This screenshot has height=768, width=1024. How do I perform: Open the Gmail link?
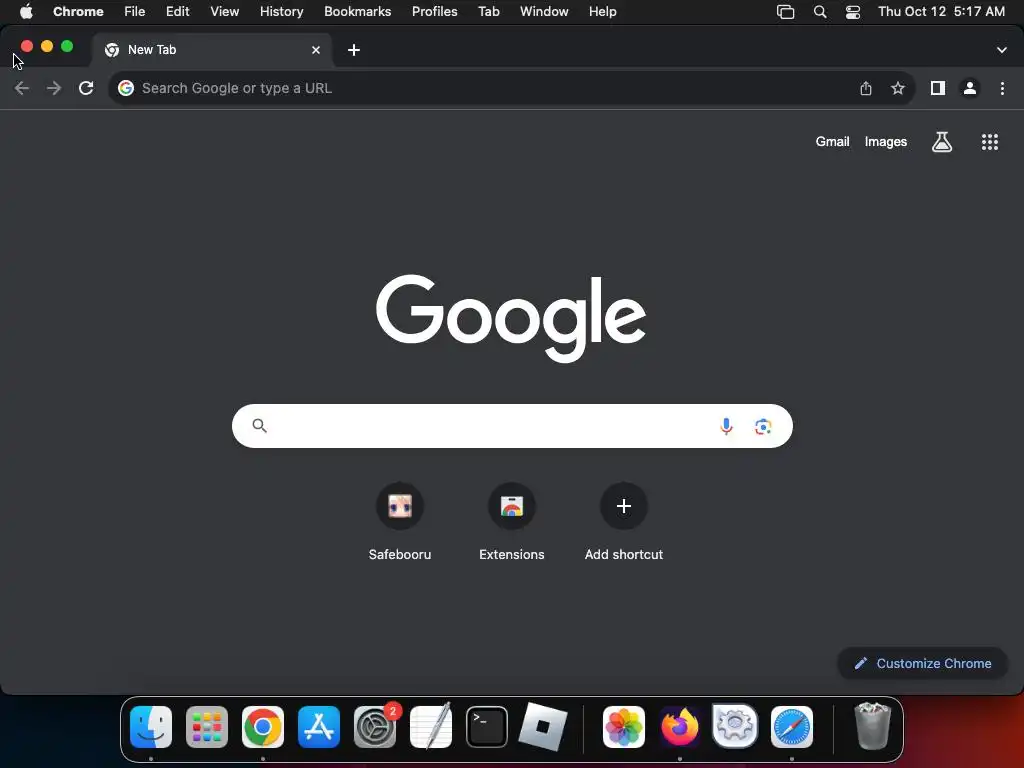(x=832, y=142)
